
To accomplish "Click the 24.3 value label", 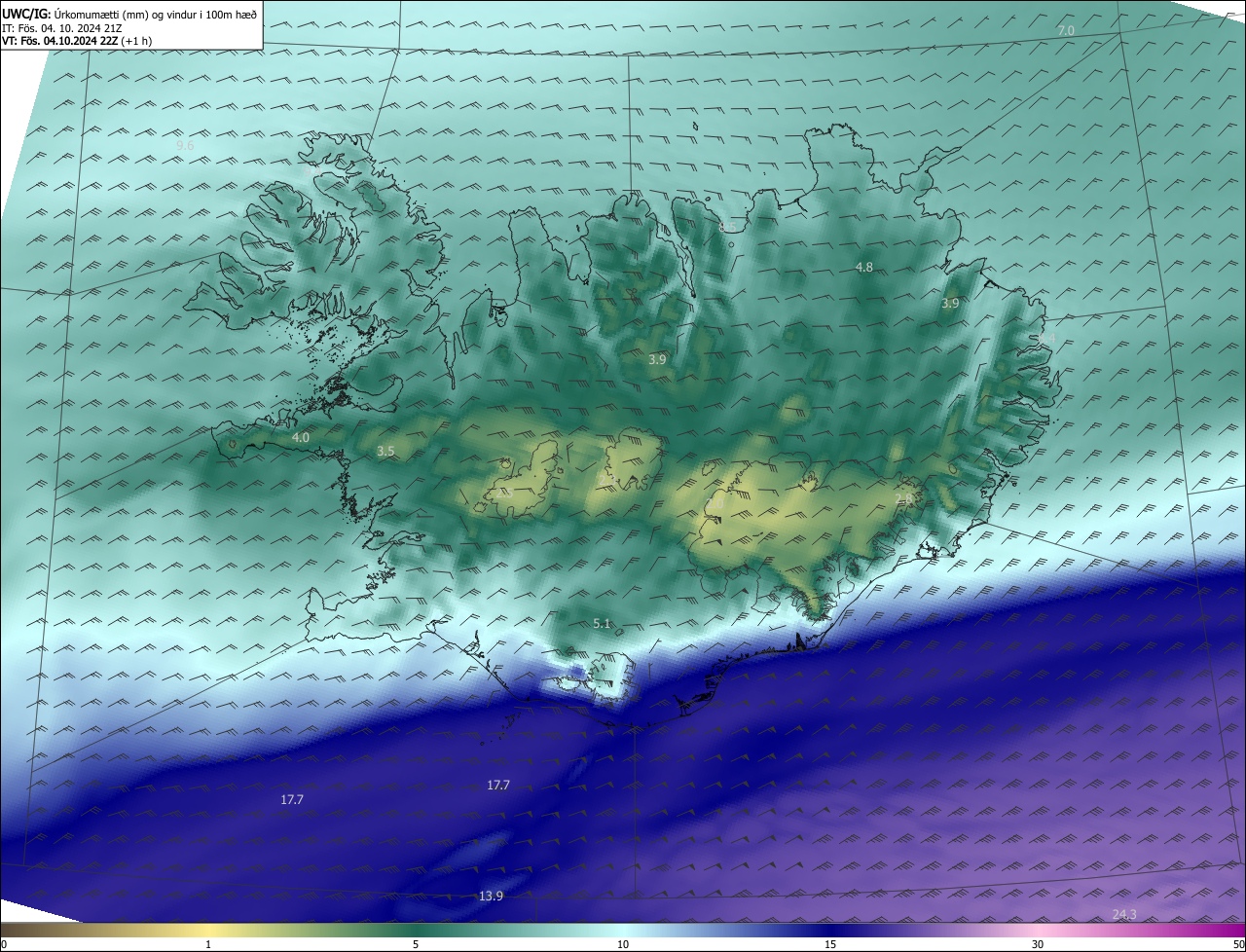I will pyautogui.click(x=1124, y=914).
